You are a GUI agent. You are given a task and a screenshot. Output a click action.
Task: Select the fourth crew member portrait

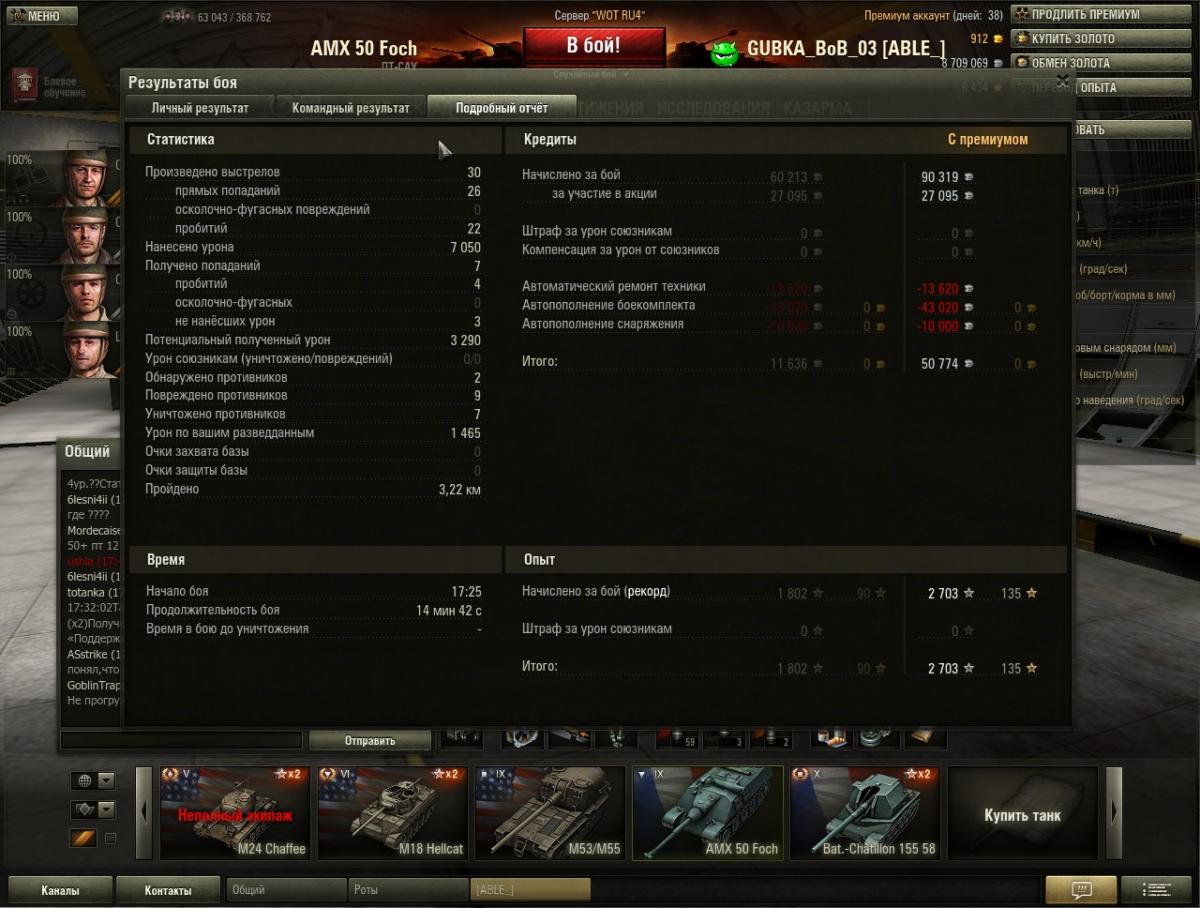pos(88,350)
